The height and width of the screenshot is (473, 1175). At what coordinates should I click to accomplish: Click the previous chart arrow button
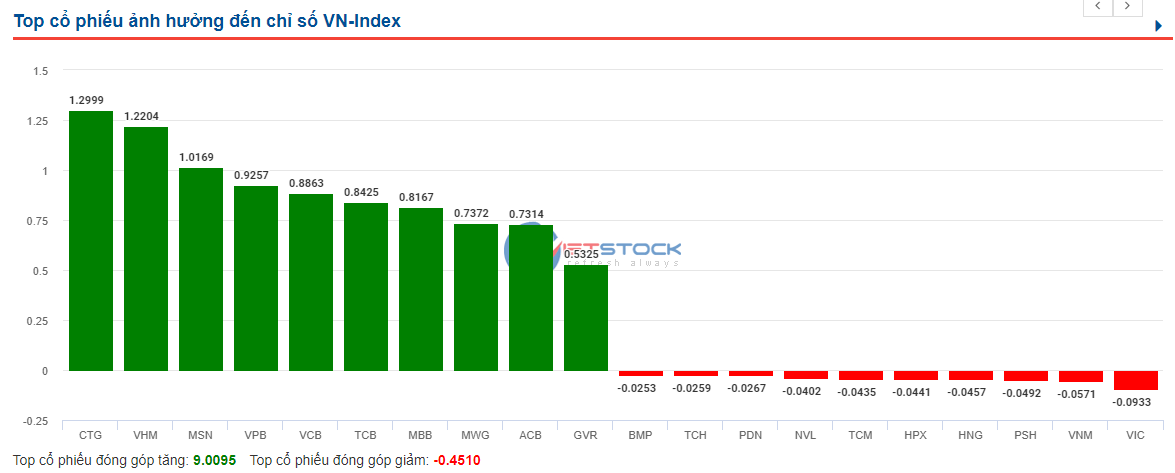[x=1098, y=7]
